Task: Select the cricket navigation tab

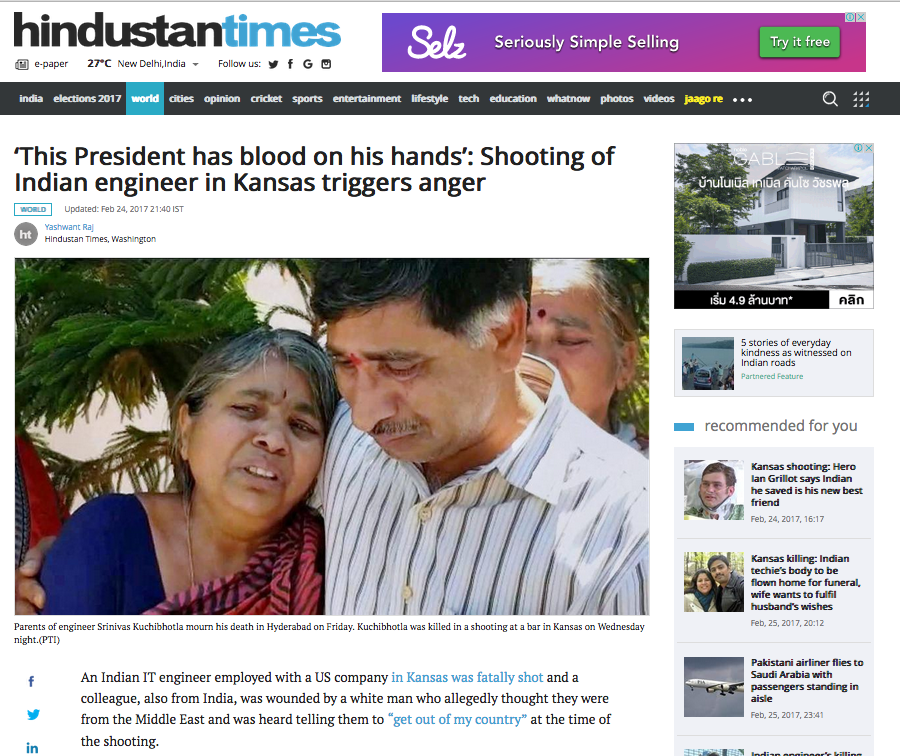Action: (266, 99)
